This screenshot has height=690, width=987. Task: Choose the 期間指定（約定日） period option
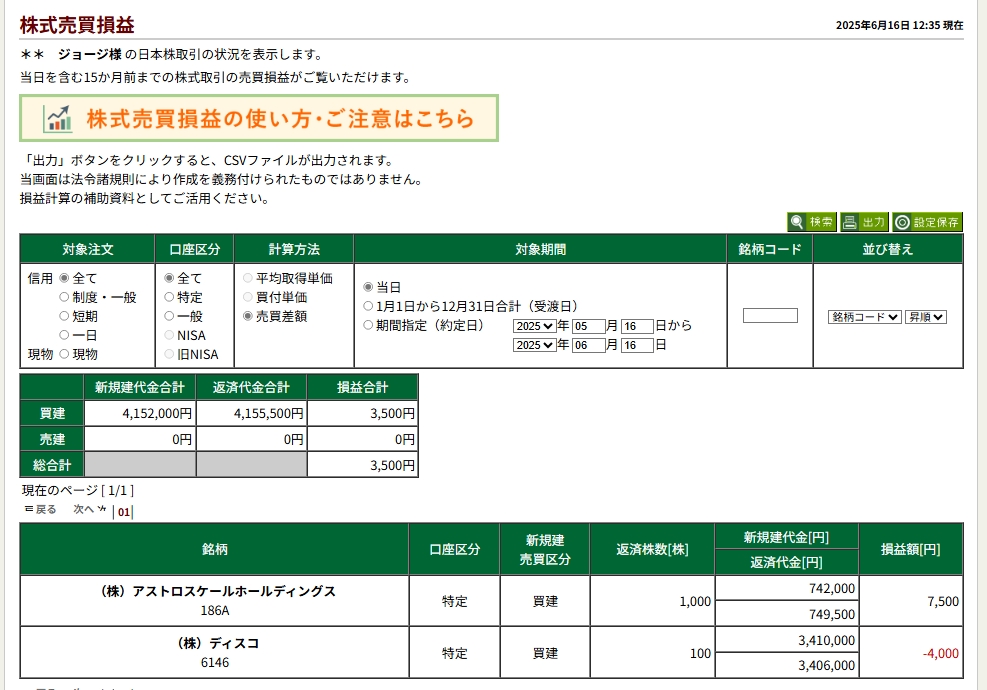pos(368,325)
